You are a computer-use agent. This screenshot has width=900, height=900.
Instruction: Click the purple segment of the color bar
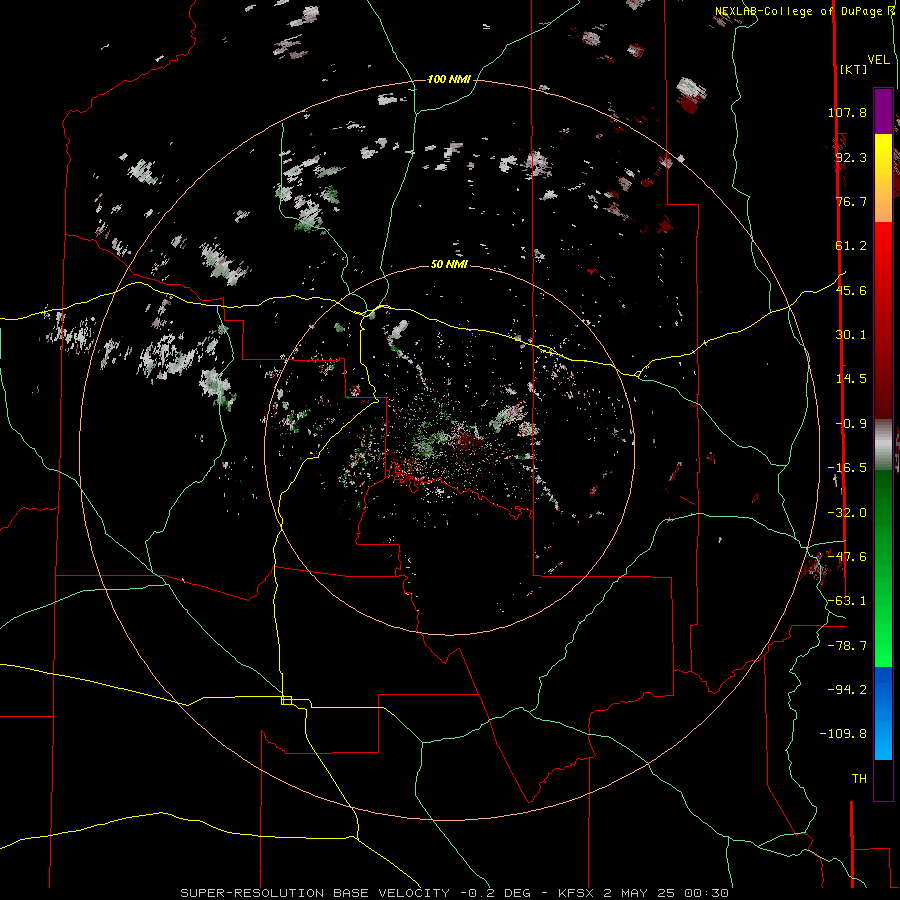[x=883, y=111]
